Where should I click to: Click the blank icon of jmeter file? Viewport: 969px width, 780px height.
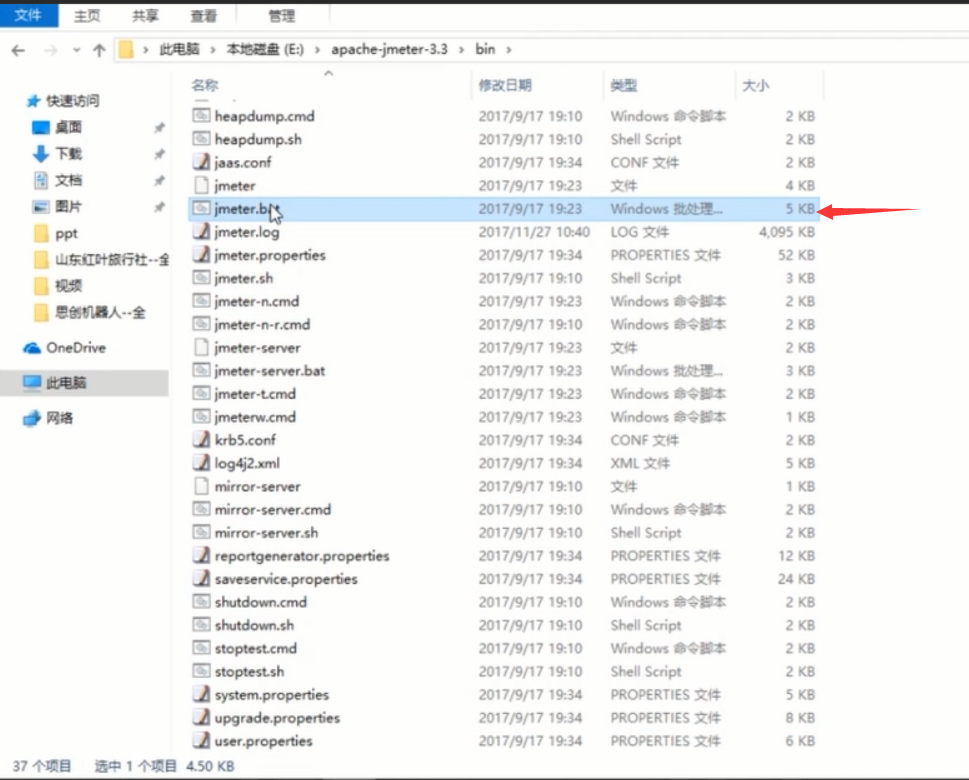tap(201, 185)
